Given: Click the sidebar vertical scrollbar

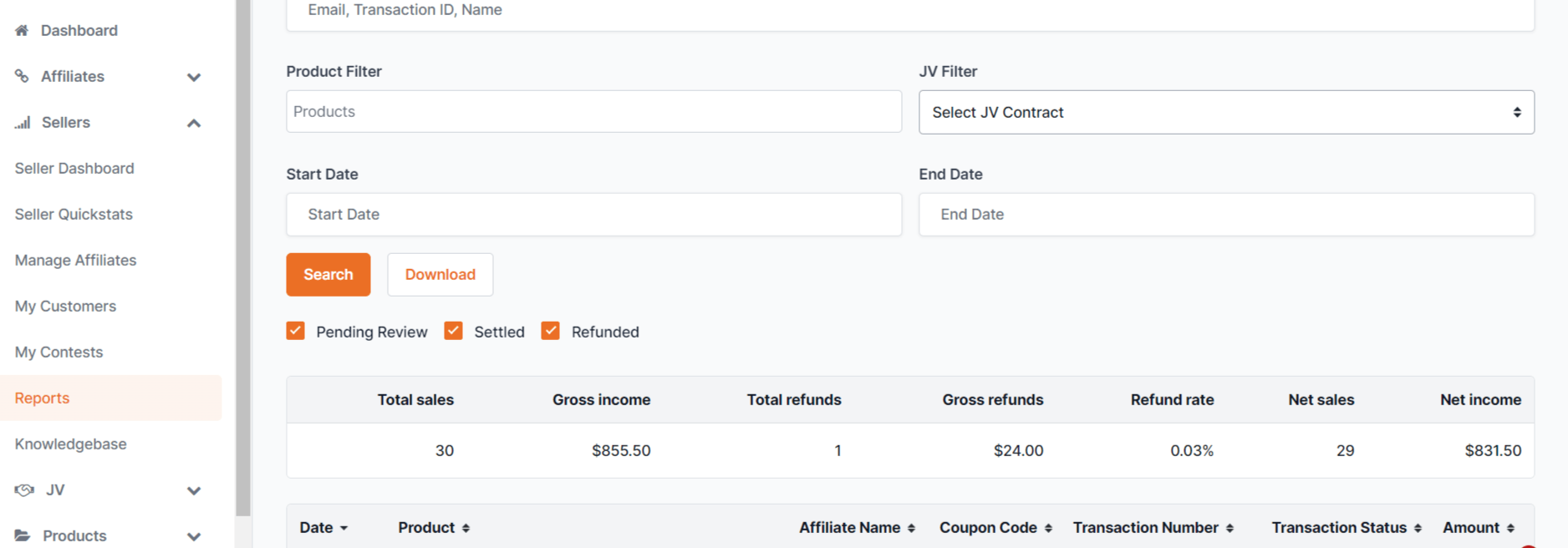Looking at the screenshot, I should point(243,257).
